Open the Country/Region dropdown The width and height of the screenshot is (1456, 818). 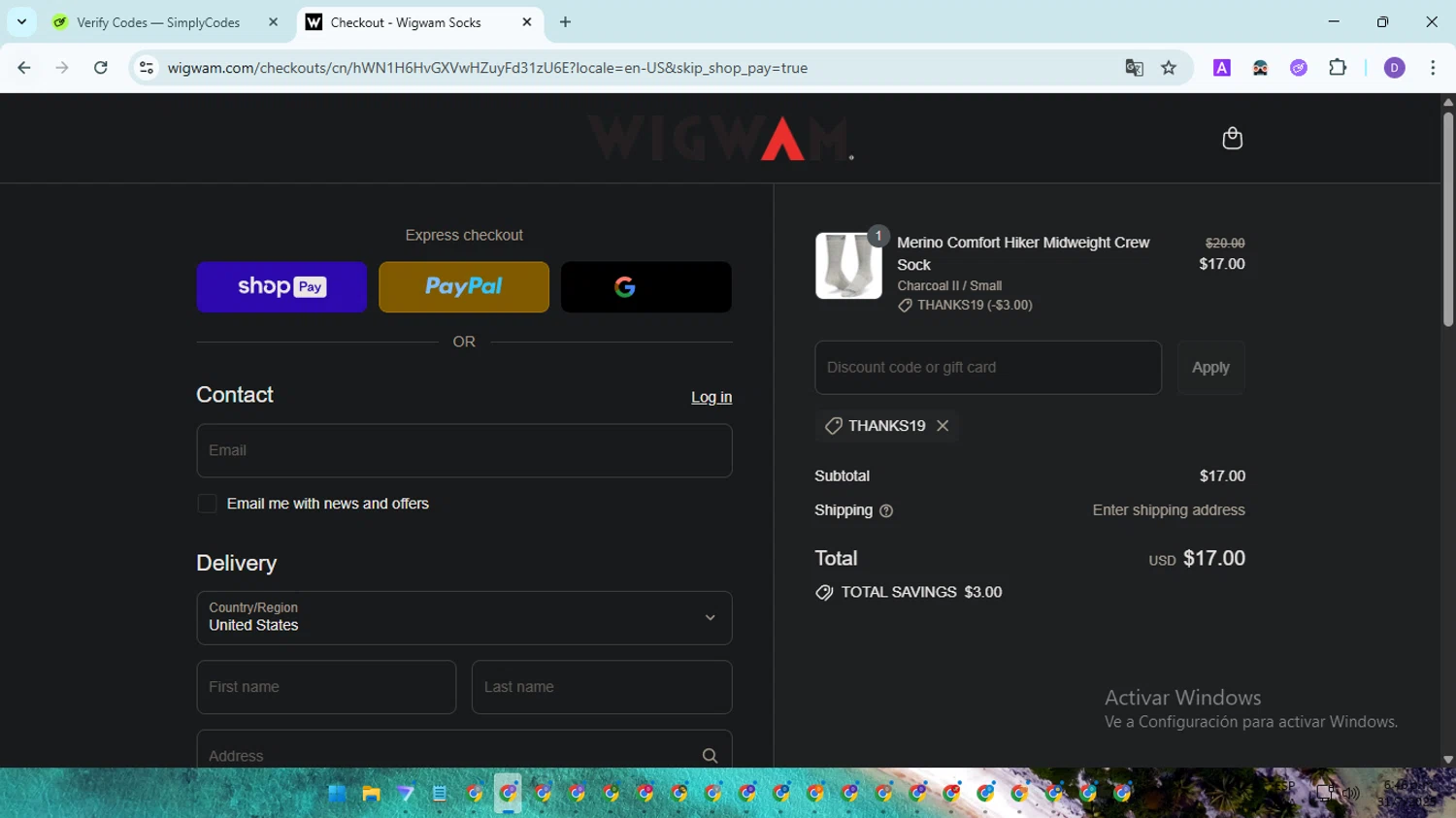click(464, 618)
